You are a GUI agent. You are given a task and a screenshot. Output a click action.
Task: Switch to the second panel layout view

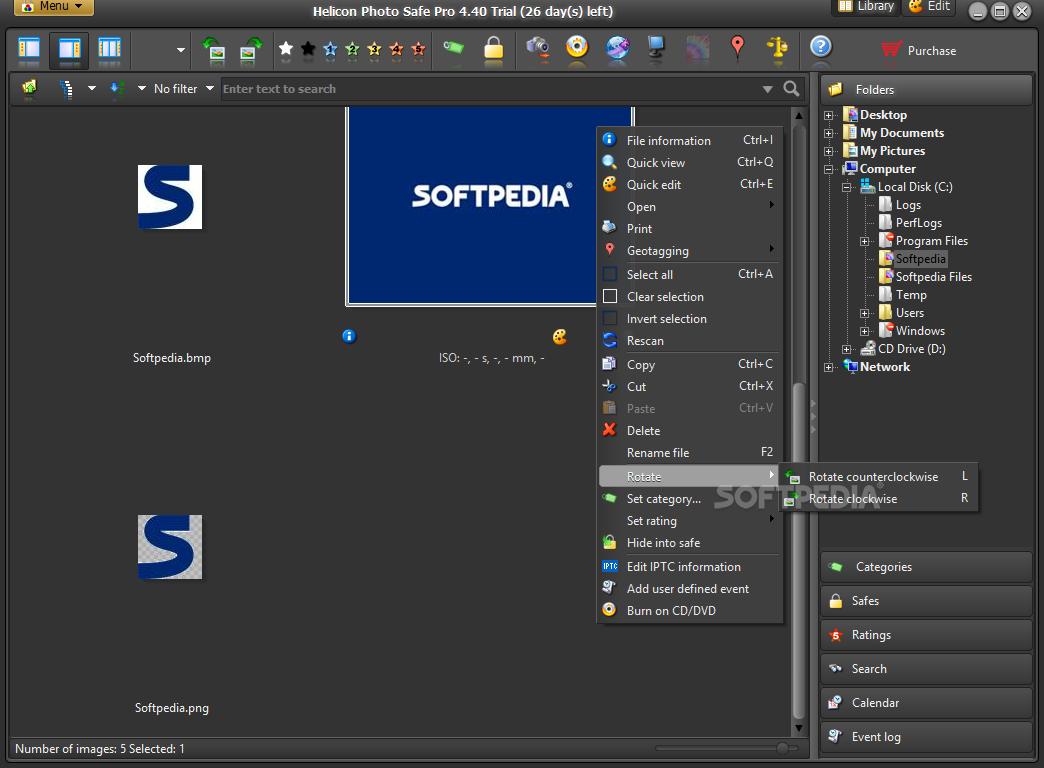tap(69, 49)
